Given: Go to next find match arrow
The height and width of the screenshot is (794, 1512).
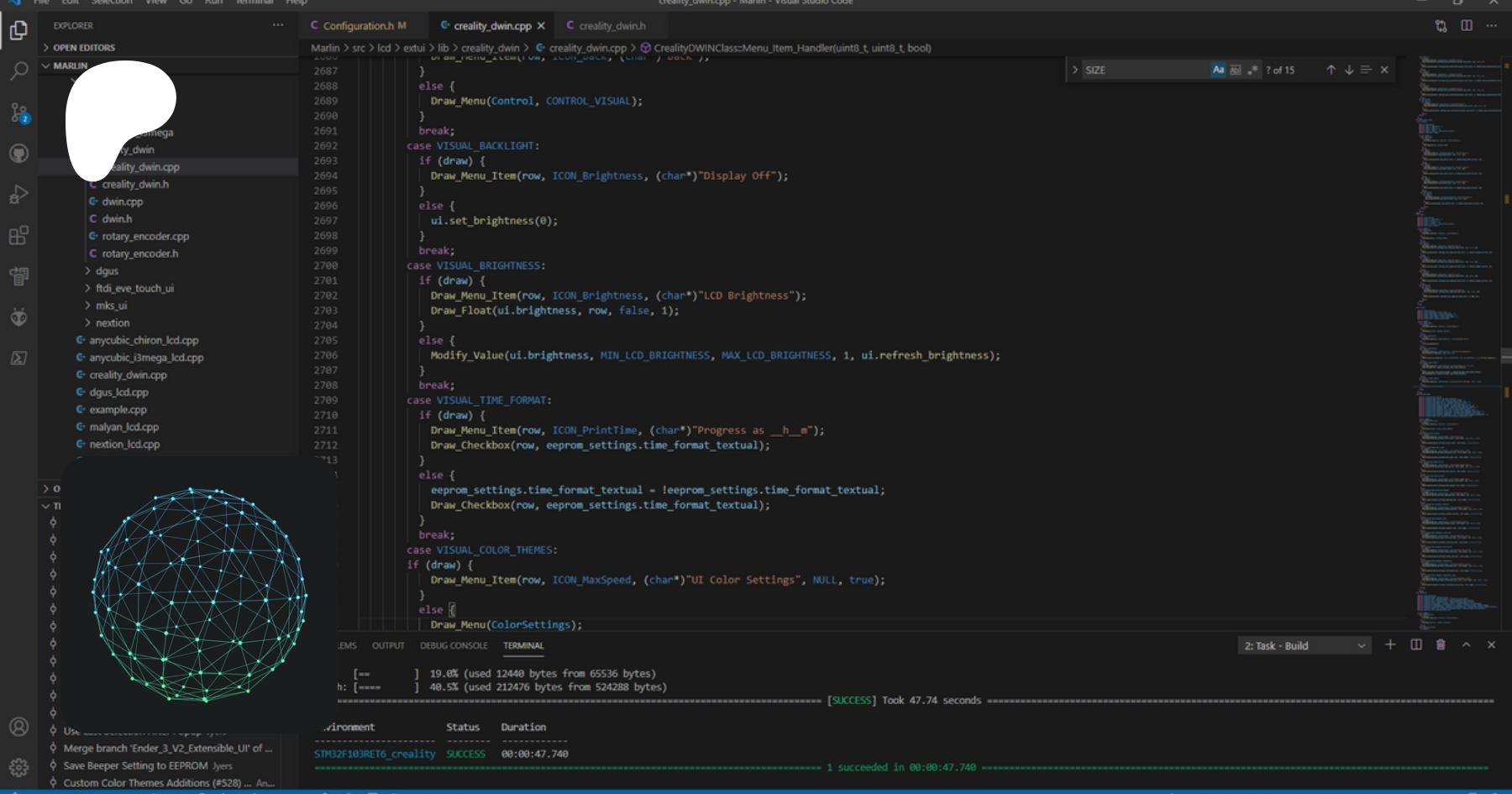Looking at the screenshot, I should (x=1349, y=71).
